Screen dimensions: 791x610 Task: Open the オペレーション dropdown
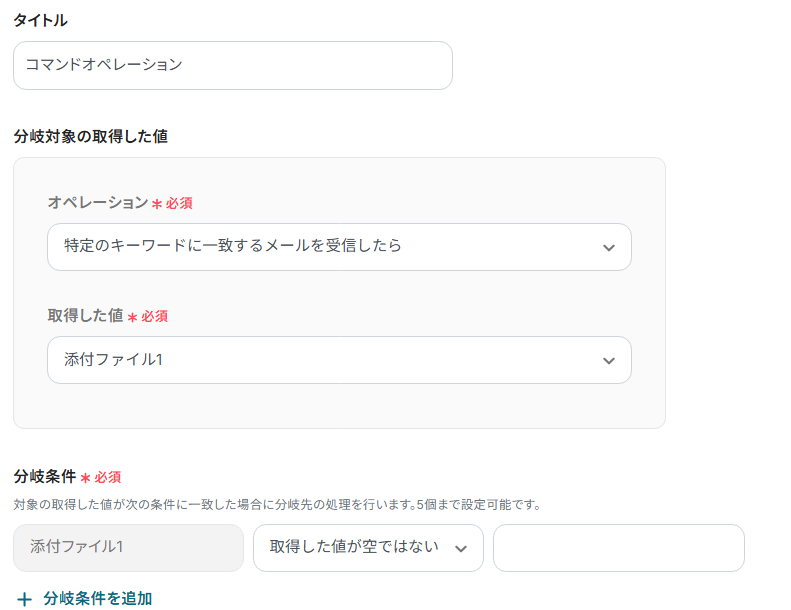320,246
